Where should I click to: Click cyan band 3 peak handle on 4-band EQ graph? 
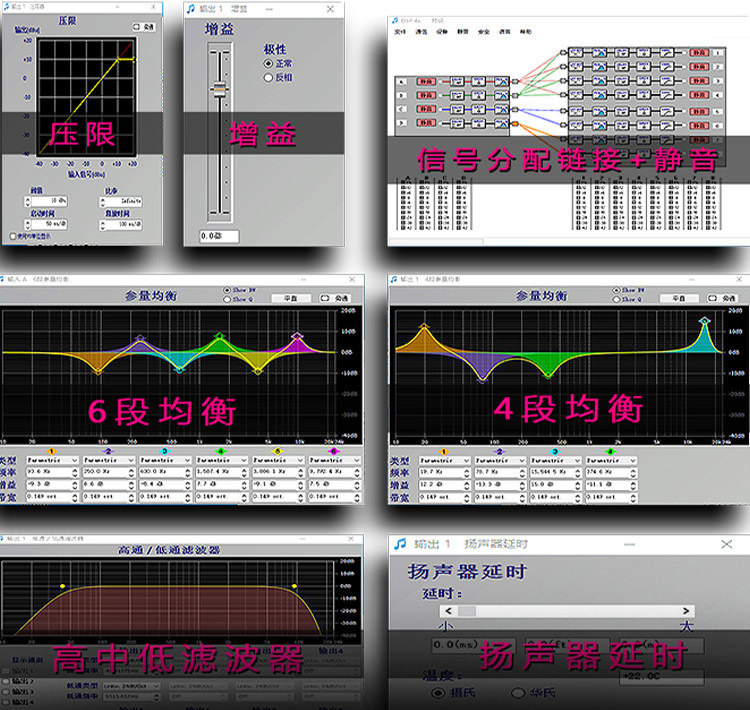704,321
